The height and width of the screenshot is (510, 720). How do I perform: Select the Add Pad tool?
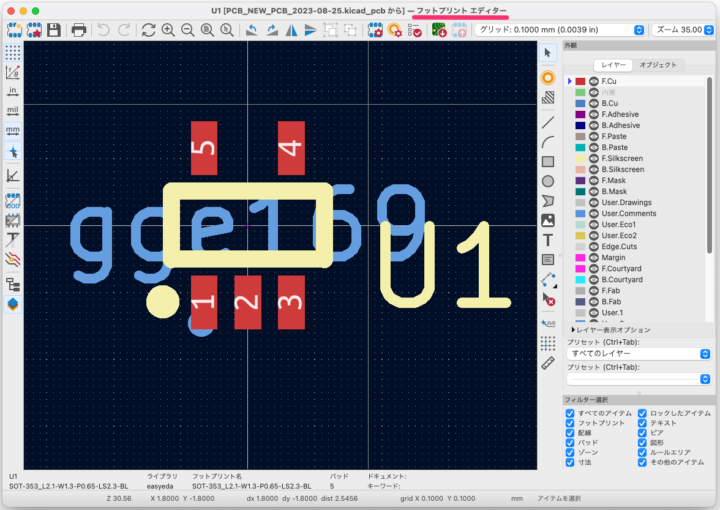548,77
